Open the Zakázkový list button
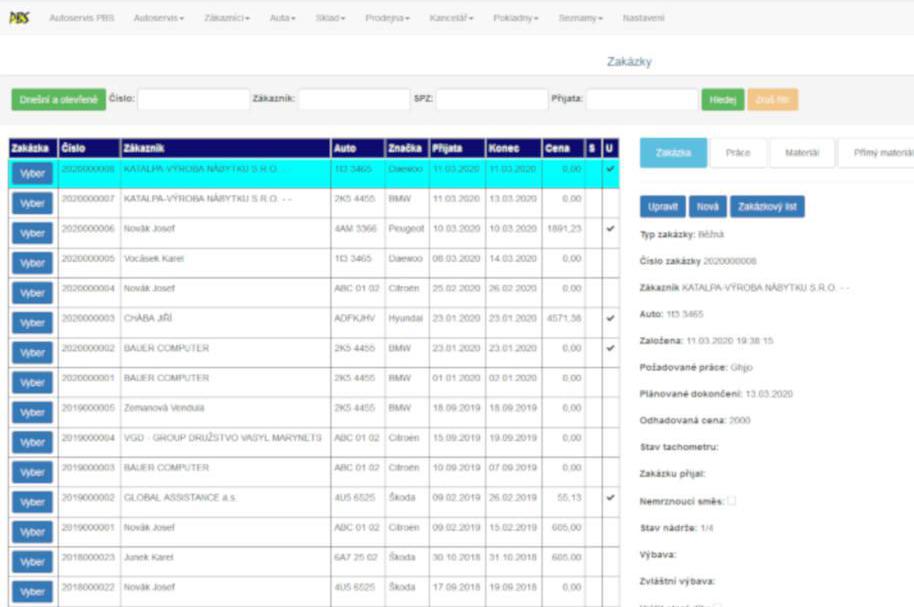Viewport: 914px width, 607px height. [767, 207]
